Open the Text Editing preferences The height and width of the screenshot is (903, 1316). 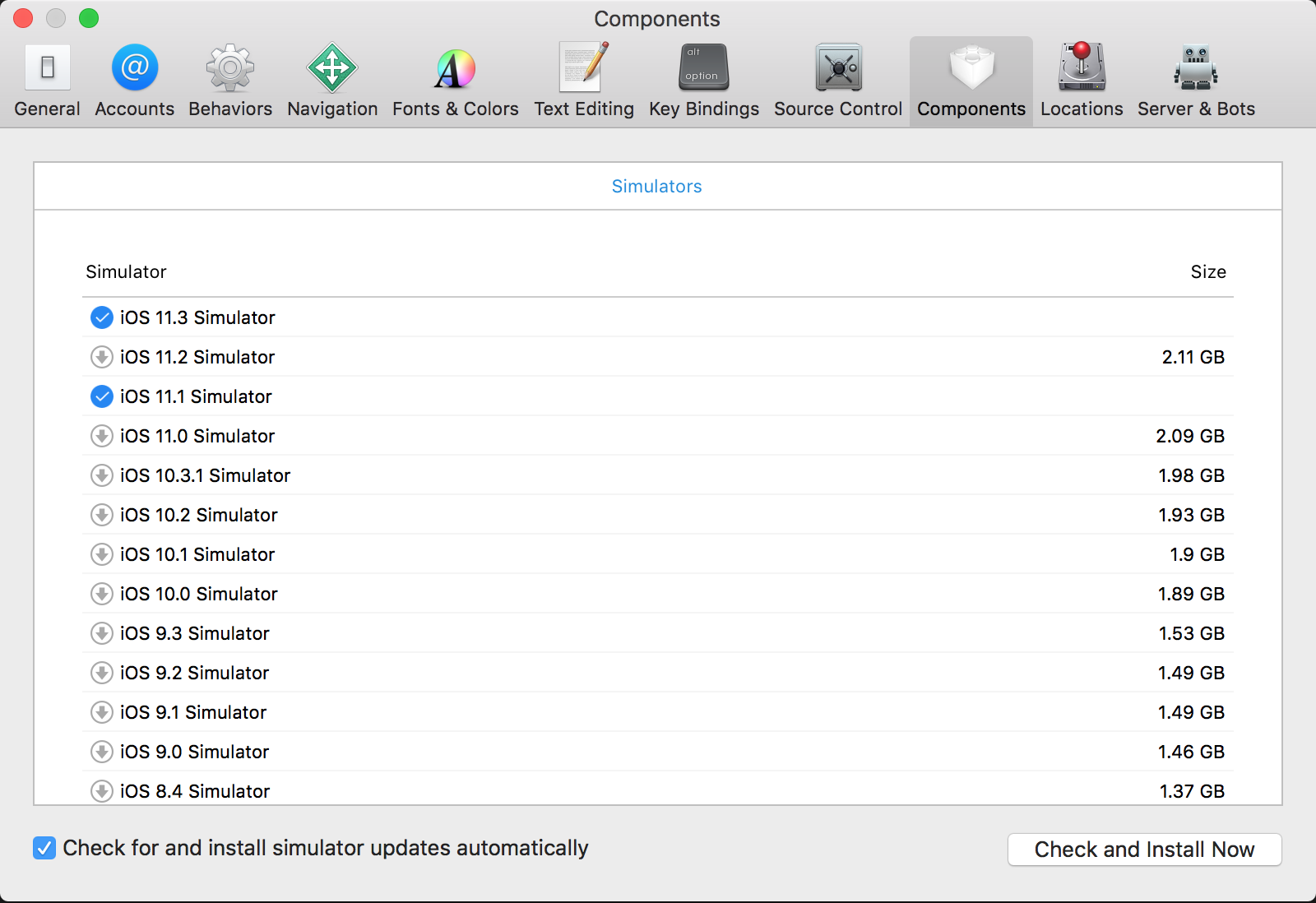(x=584, y=81)
